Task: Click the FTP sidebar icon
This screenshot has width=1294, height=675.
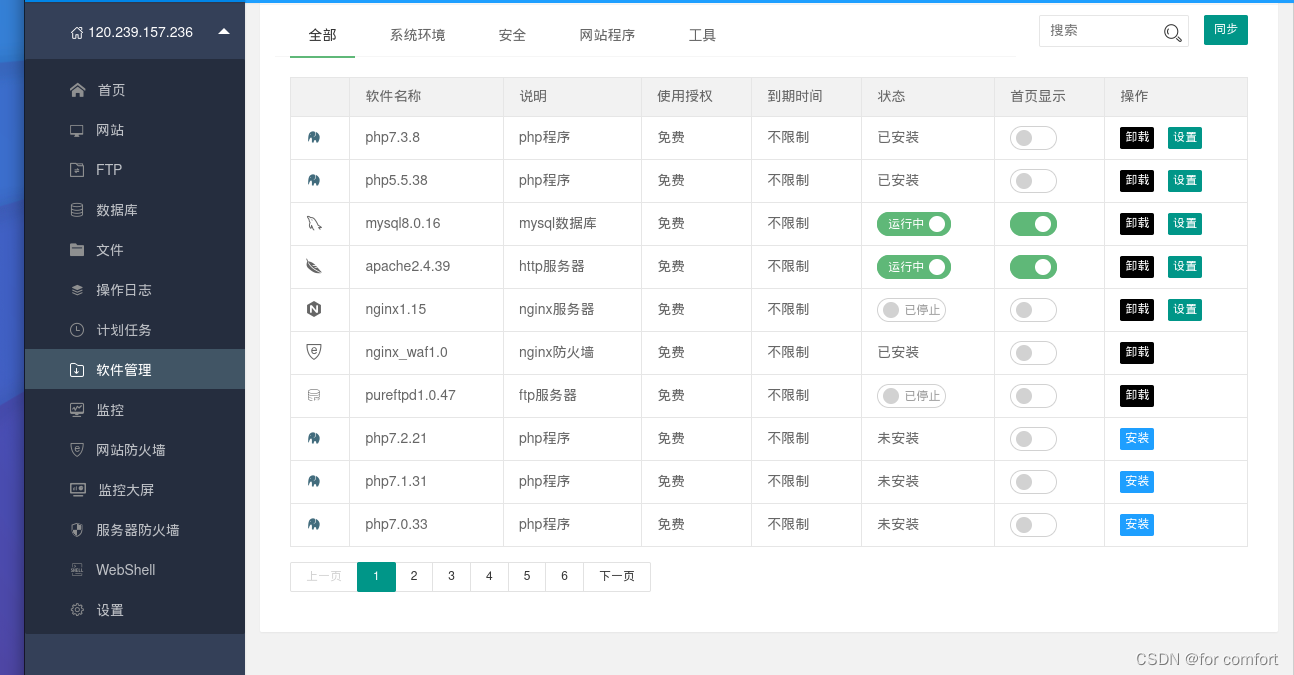Action: tap(77, 170)
